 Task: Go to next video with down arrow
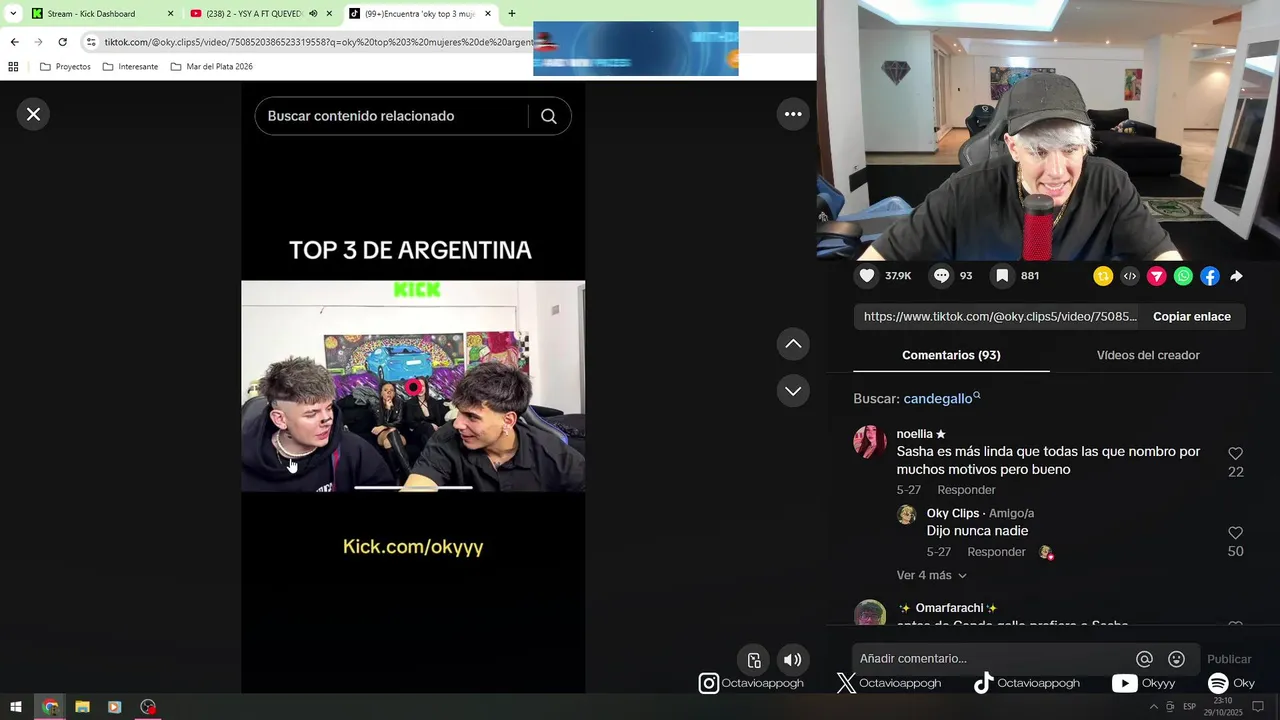(x=793, y=391)
